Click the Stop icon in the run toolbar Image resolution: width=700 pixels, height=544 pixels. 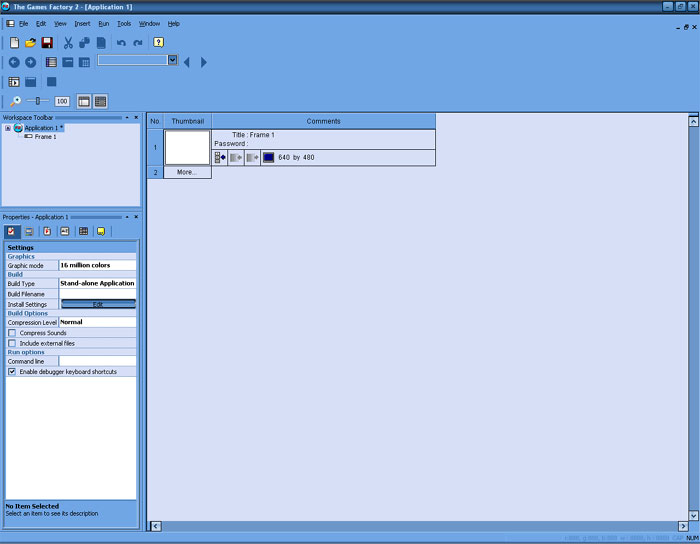coord(51,82)
